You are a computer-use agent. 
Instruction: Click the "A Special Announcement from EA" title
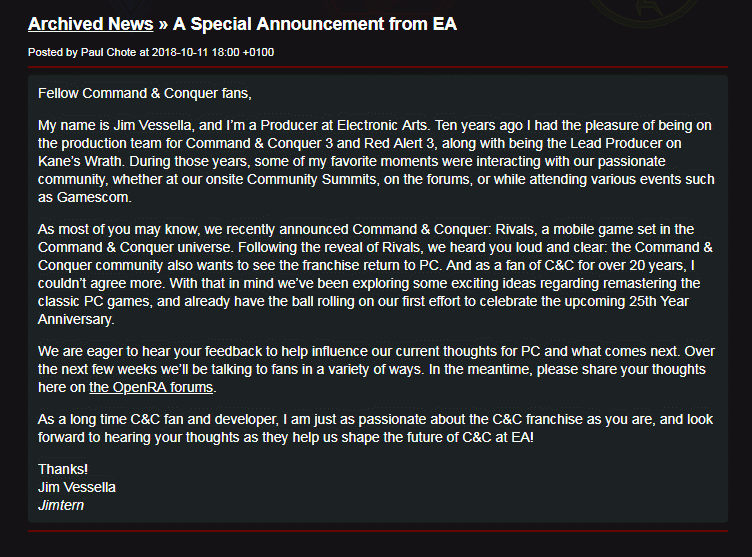pos(315,24)
